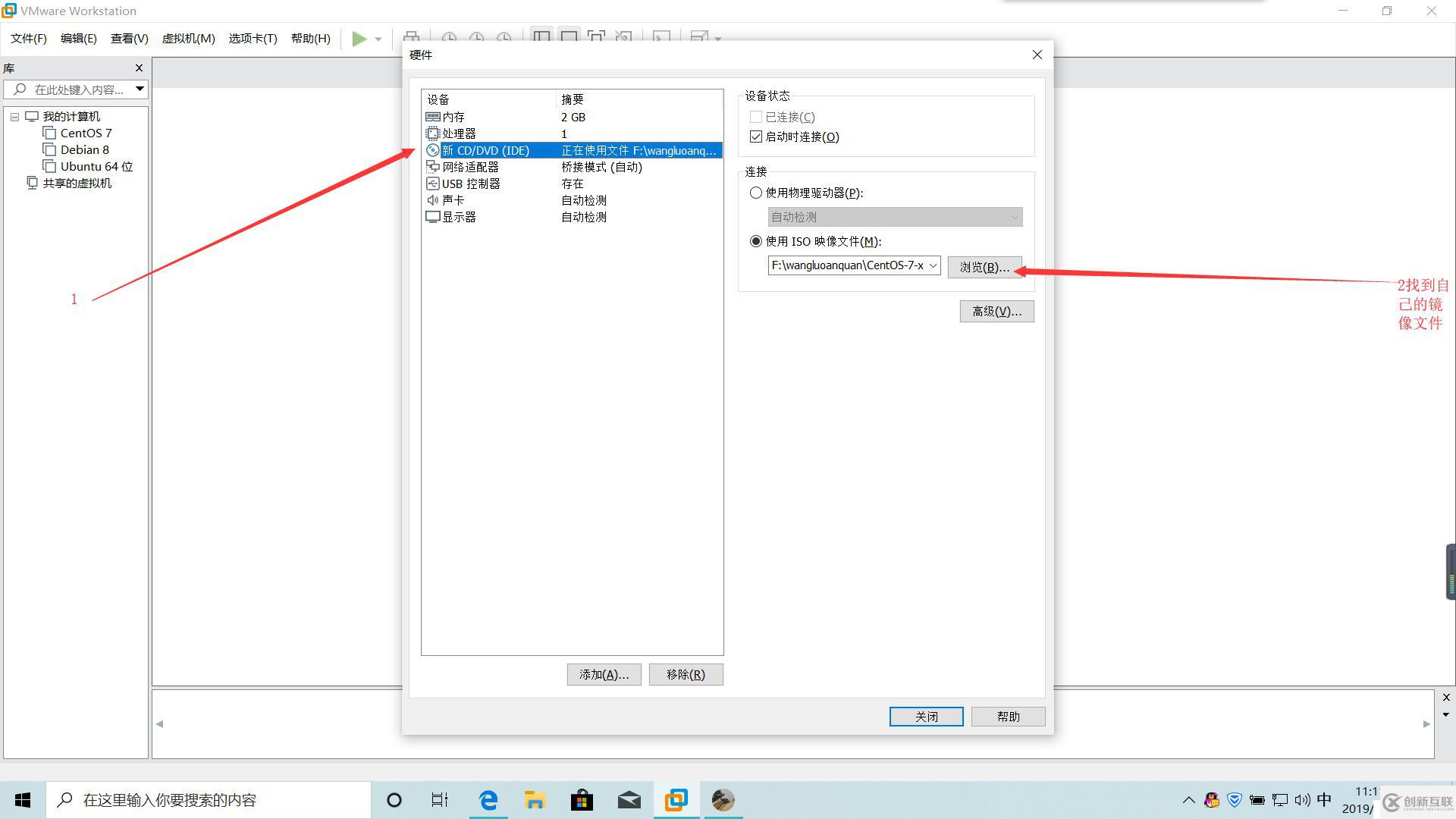1456x819 pixels.
Task: Close the Library (库) sidebar panel
Action: (139, 68)
